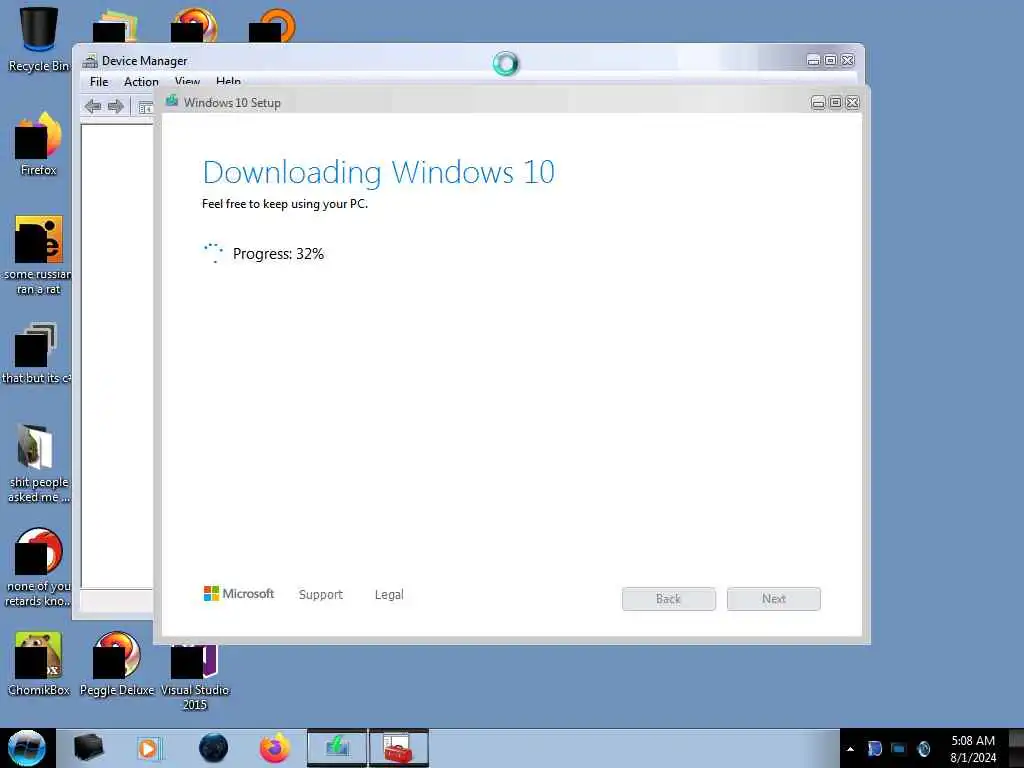Open Firefox from the taskbar
The image size is (1024, 768).
[x=275, y=748]
